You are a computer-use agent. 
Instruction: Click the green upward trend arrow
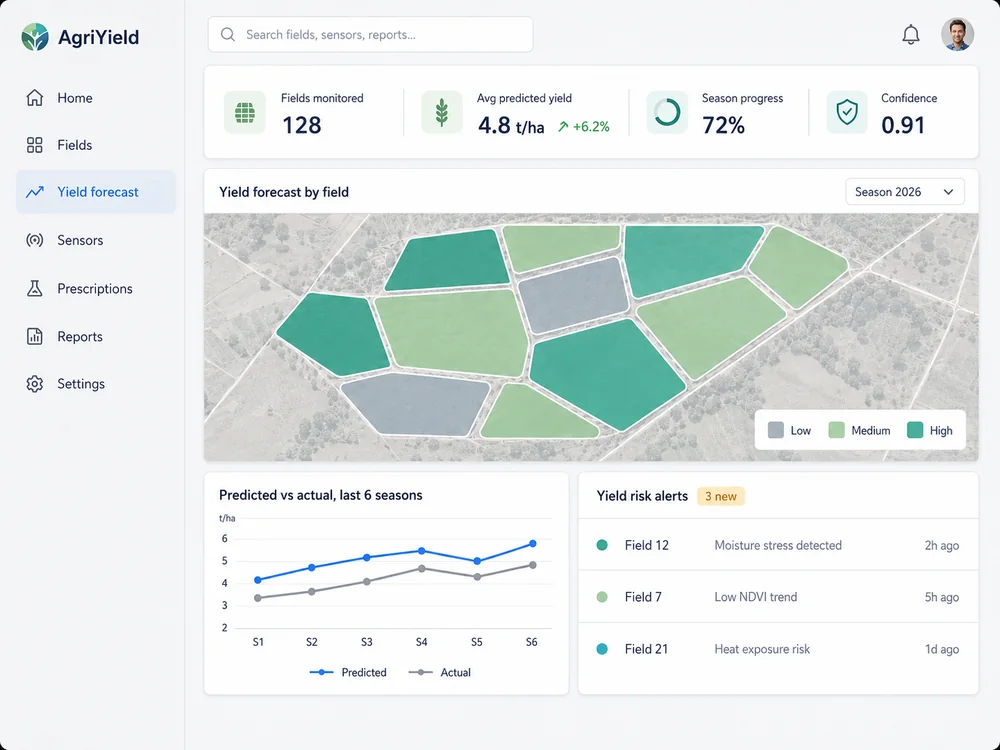[563, 126]
